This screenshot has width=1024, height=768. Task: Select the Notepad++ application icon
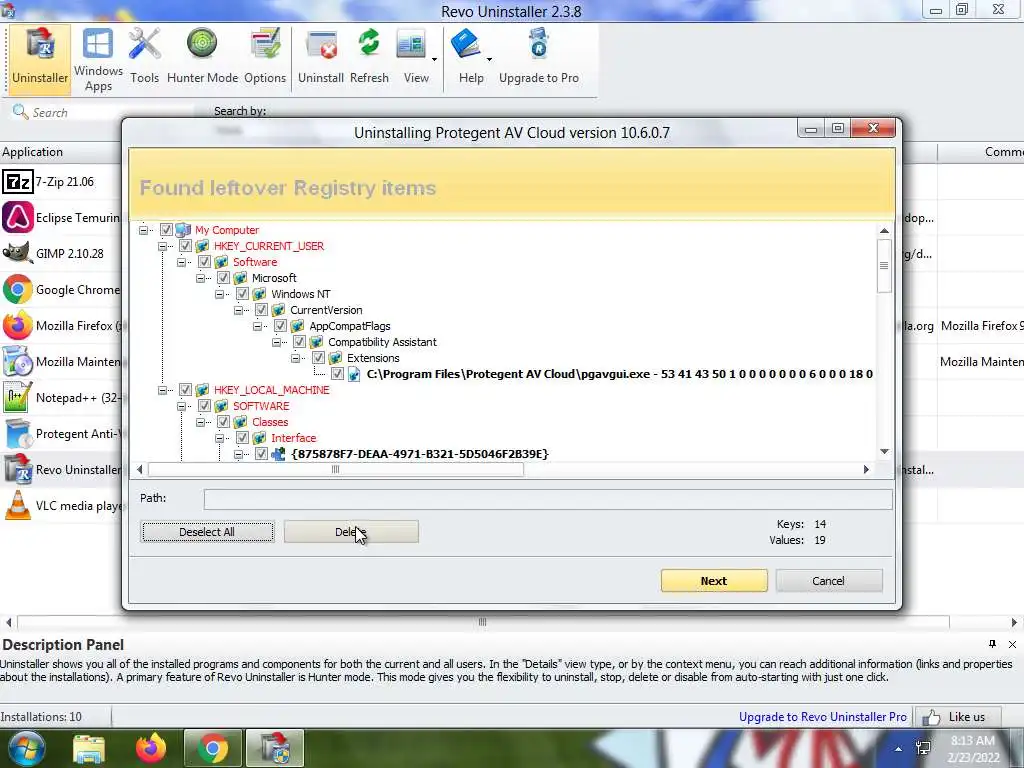click(18, 397)
